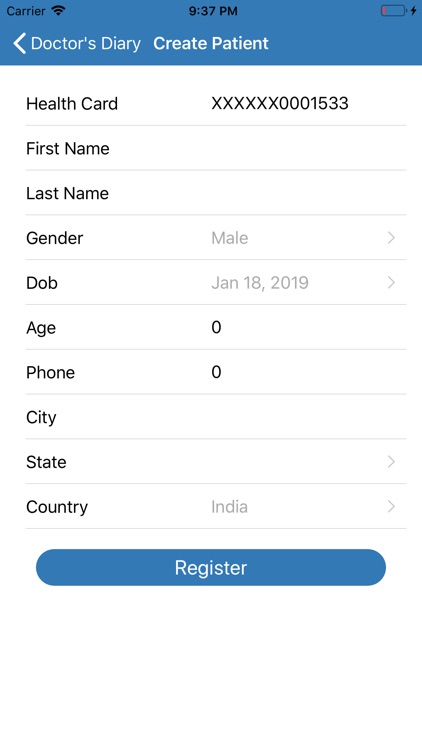Tap the Register button
The image size is (422, 750).
211,567
